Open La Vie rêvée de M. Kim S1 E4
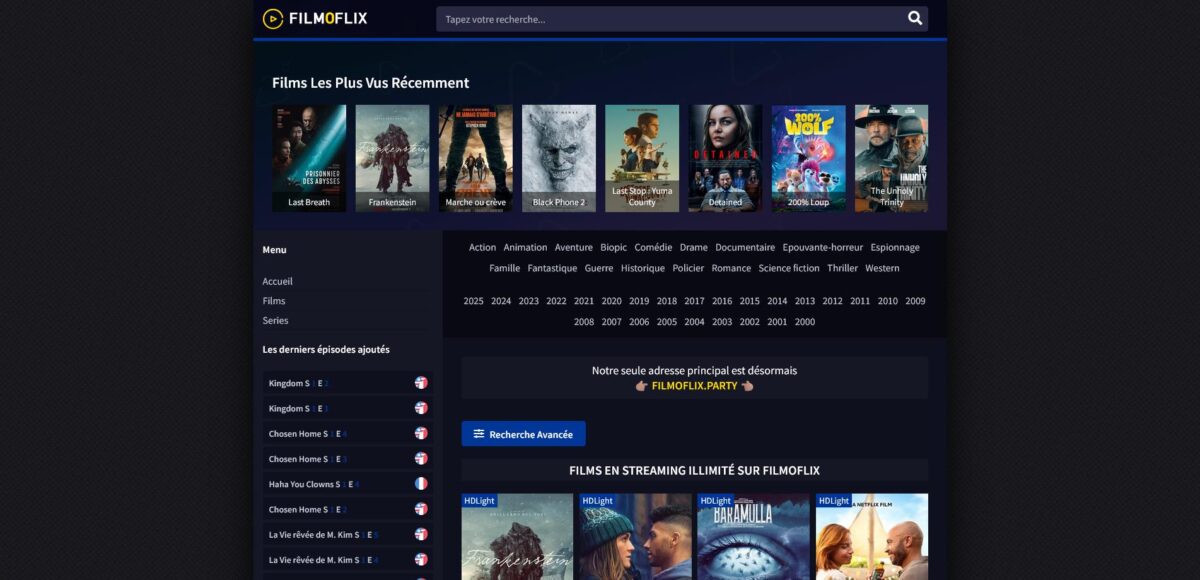The image size is (1200, 580). pos(348,560)
